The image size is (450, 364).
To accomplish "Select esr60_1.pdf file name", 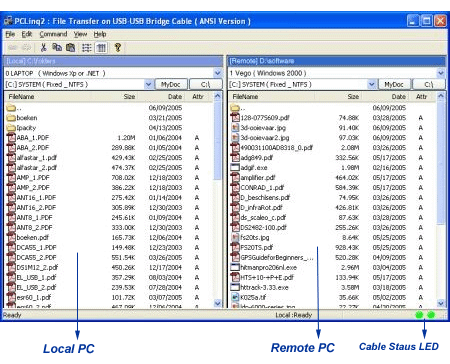I will pyautogui.click(x=34, y=297).
